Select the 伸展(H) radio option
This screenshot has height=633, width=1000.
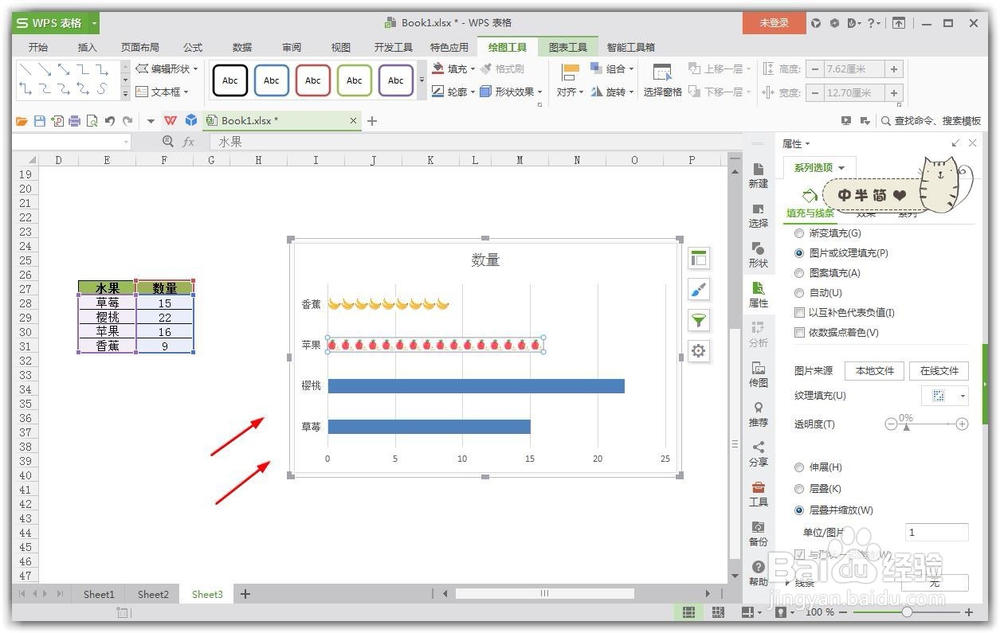(799, 467)
